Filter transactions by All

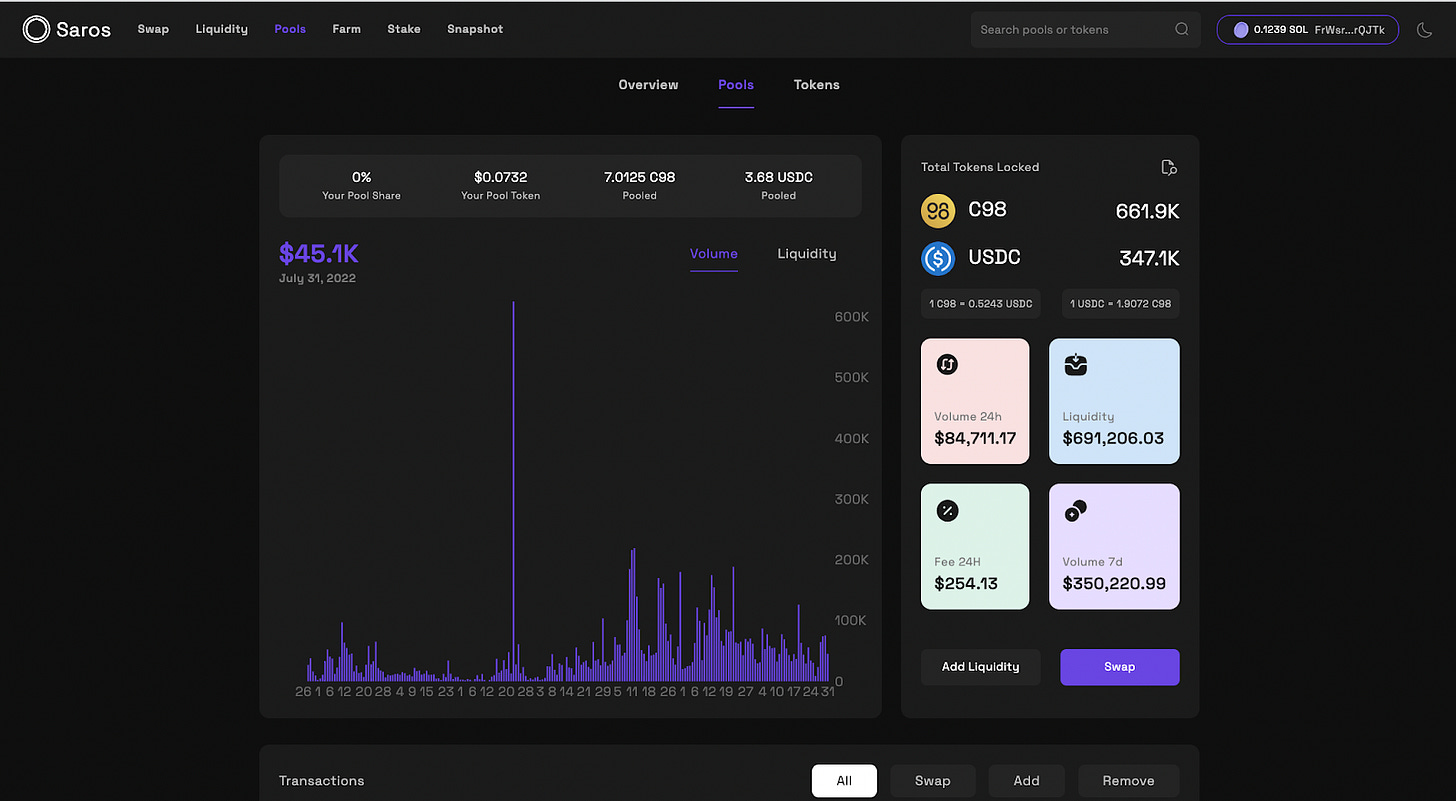(844, 781)
